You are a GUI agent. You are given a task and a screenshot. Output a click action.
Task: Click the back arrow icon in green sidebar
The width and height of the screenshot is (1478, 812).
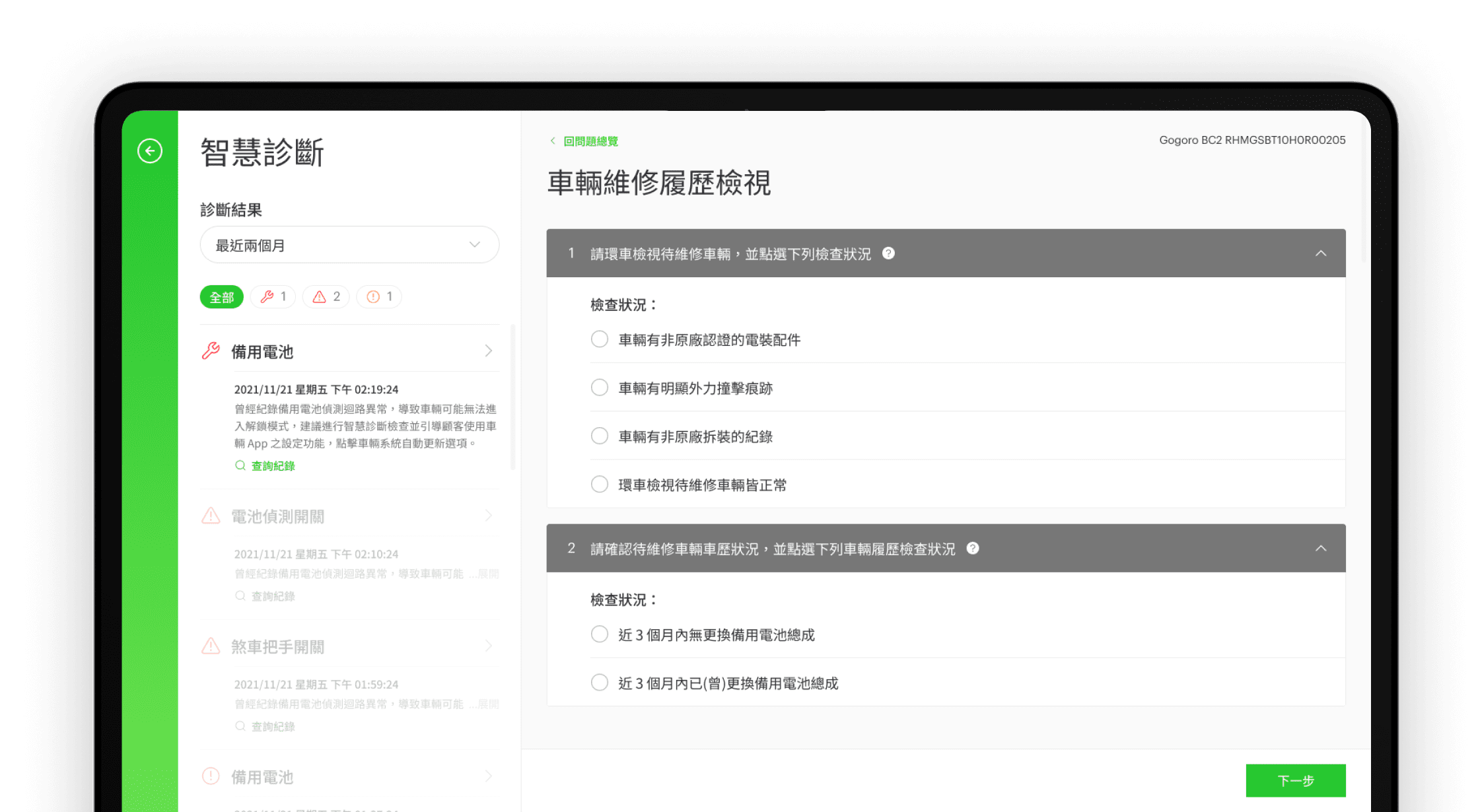tap(150, 151)
